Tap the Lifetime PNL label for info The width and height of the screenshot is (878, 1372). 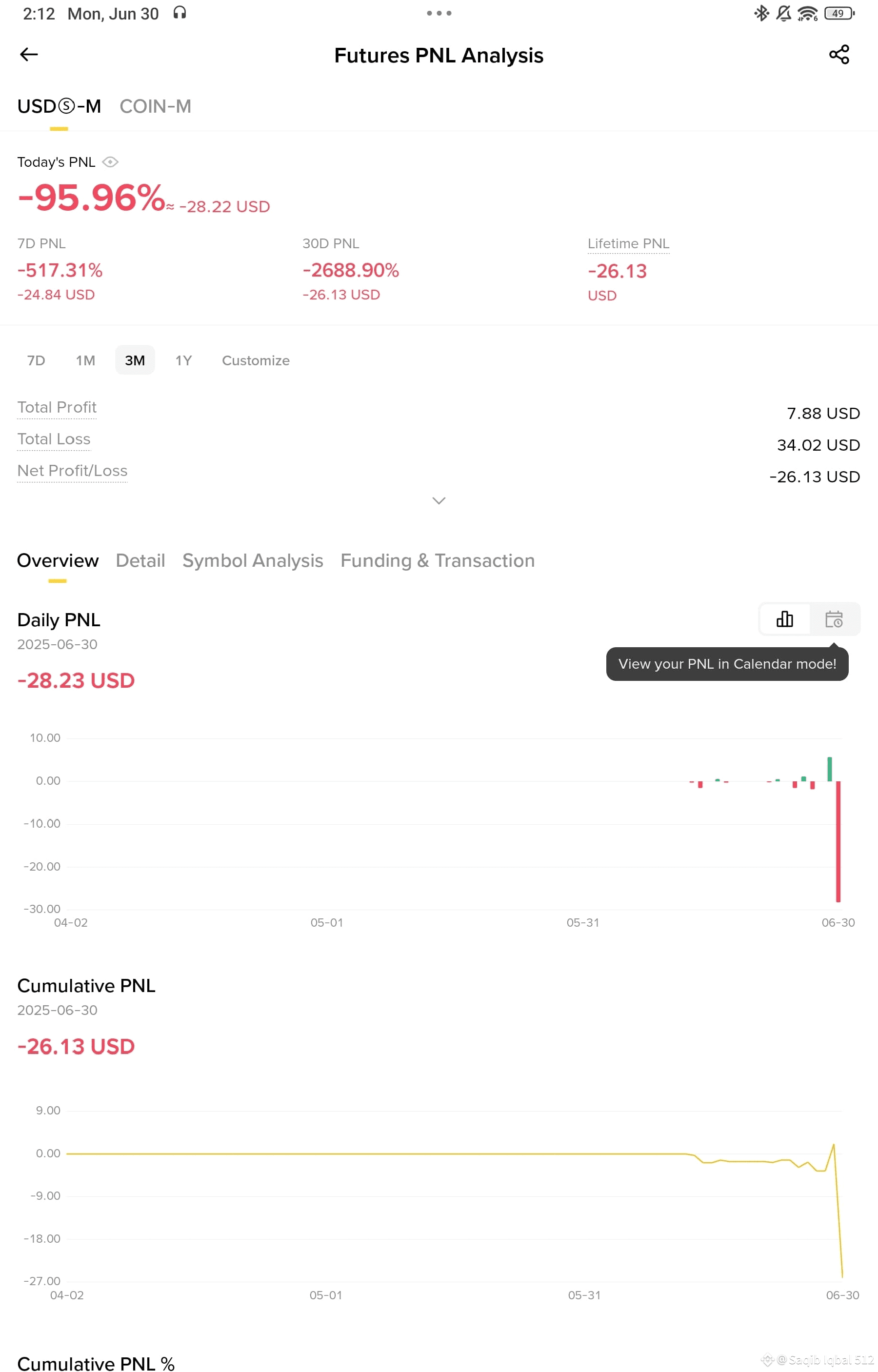(628, 244)
